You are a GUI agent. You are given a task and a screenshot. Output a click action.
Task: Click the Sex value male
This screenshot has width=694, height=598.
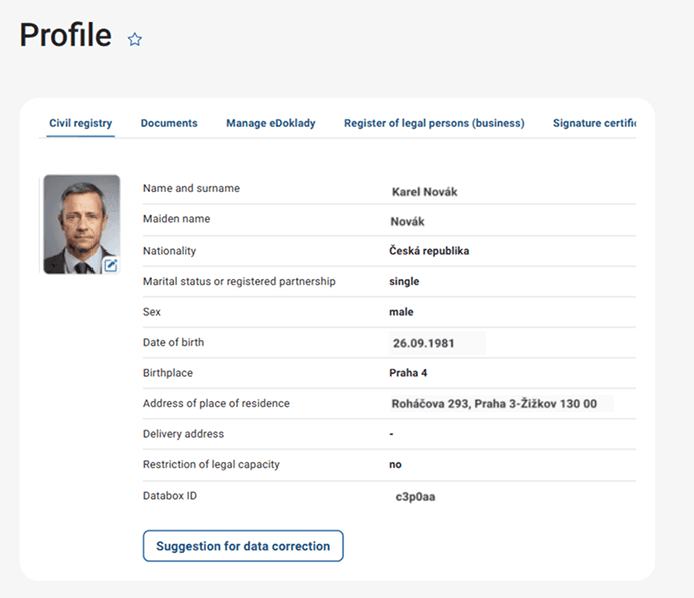click(401, 312)
